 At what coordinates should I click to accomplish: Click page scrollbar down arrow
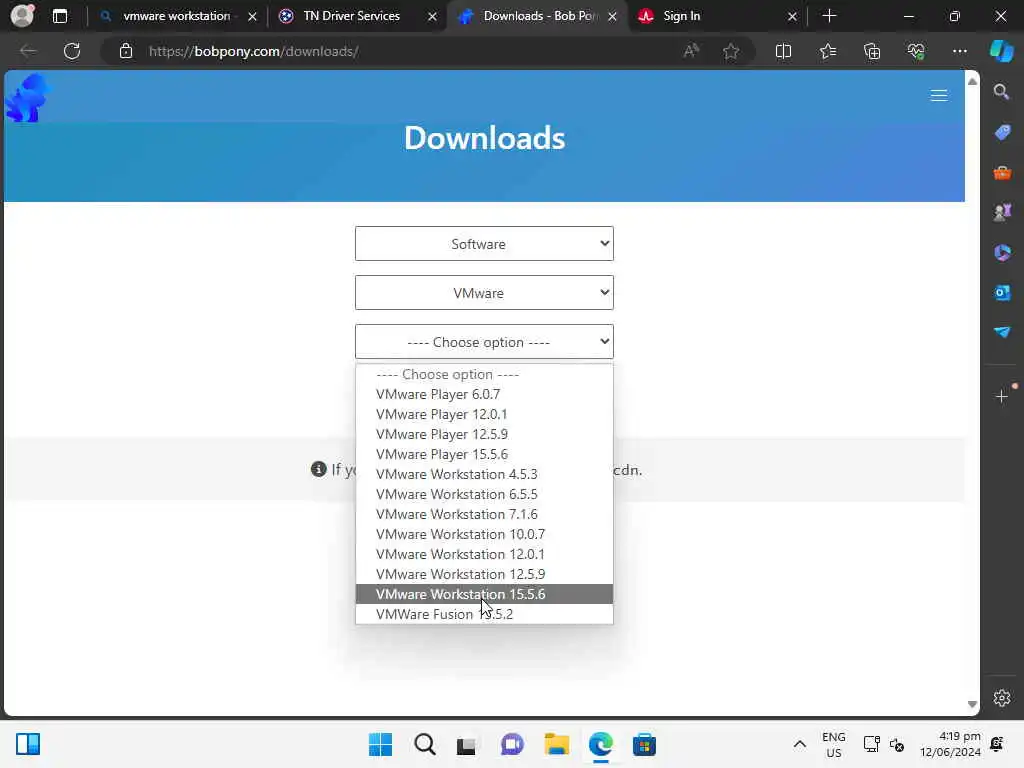(x=972, y=705)
